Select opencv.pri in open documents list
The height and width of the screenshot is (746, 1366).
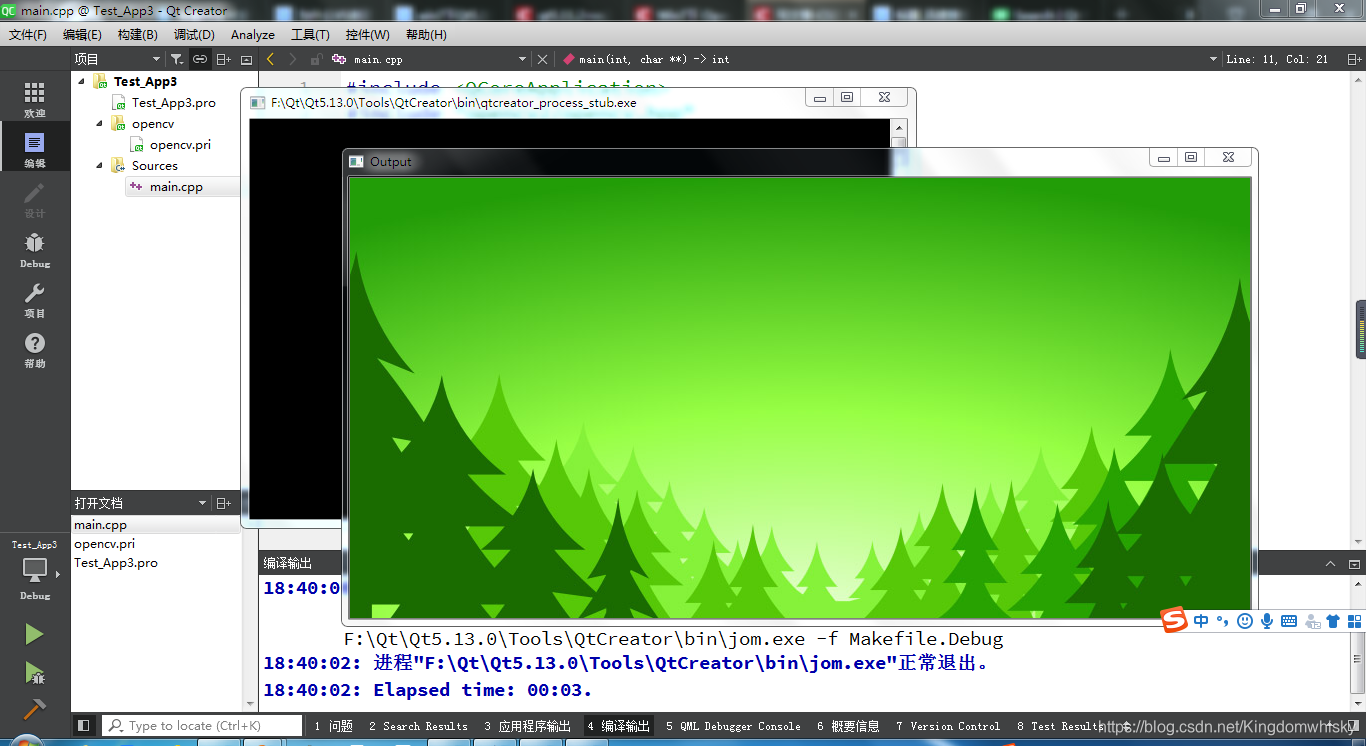(x=104, y=544)
